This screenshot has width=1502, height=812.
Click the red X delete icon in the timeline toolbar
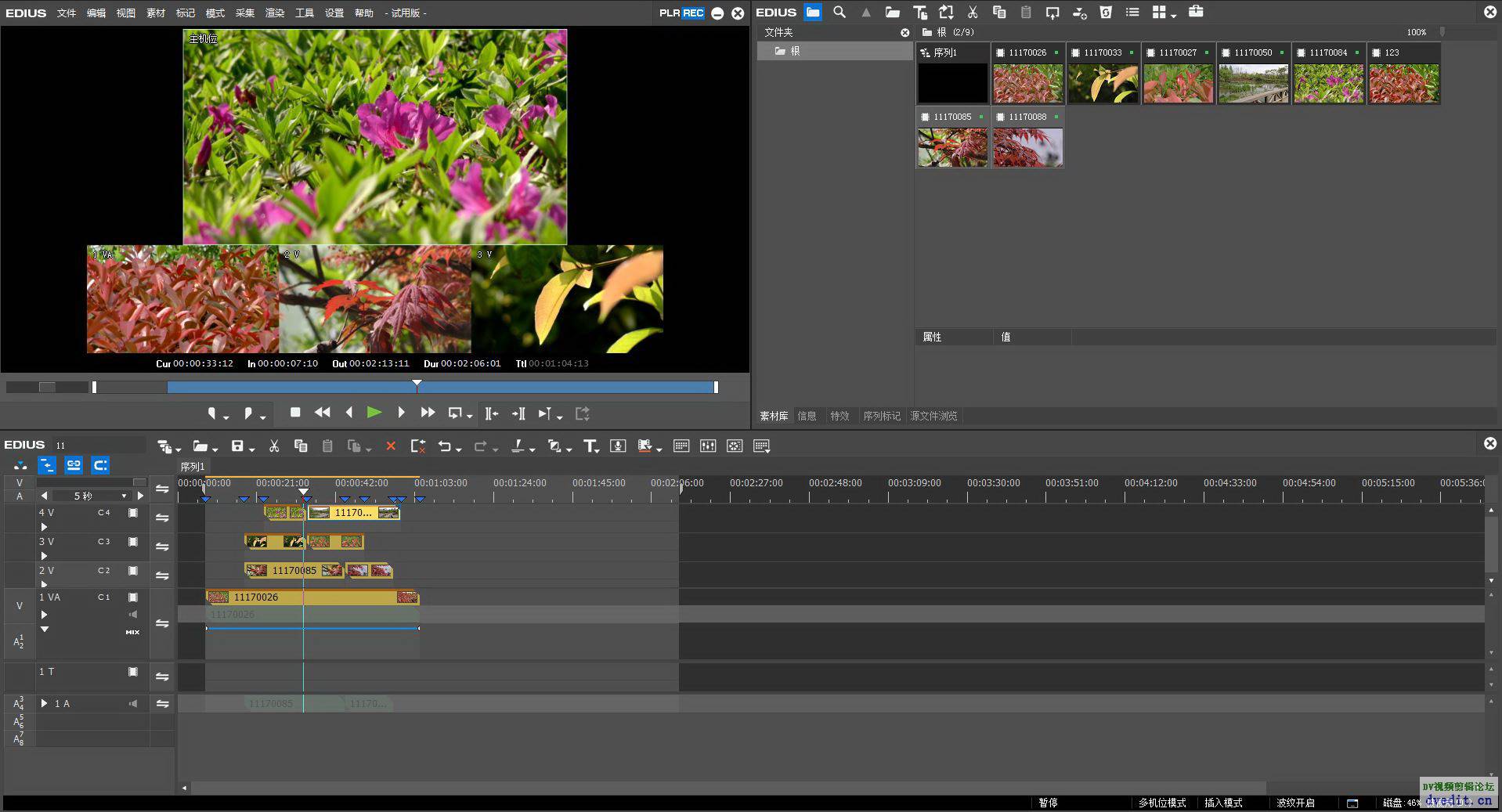click(x=391, y=446)
